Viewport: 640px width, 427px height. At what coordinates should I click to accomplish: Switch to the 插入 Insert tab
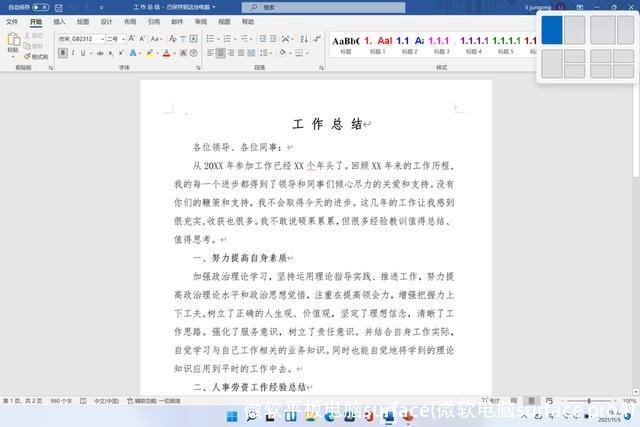click(x=59, y=22)
